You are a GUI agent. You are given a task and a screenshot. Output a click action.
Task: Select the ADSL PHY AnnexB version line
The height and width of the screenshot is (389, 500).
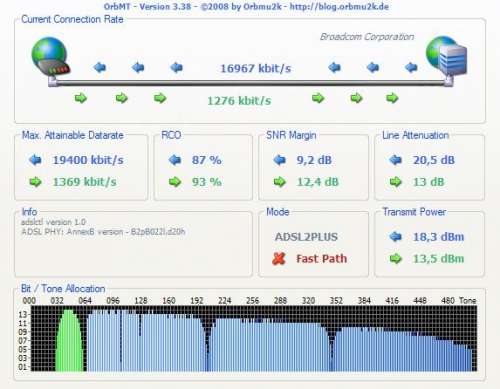tap(103, 231)
